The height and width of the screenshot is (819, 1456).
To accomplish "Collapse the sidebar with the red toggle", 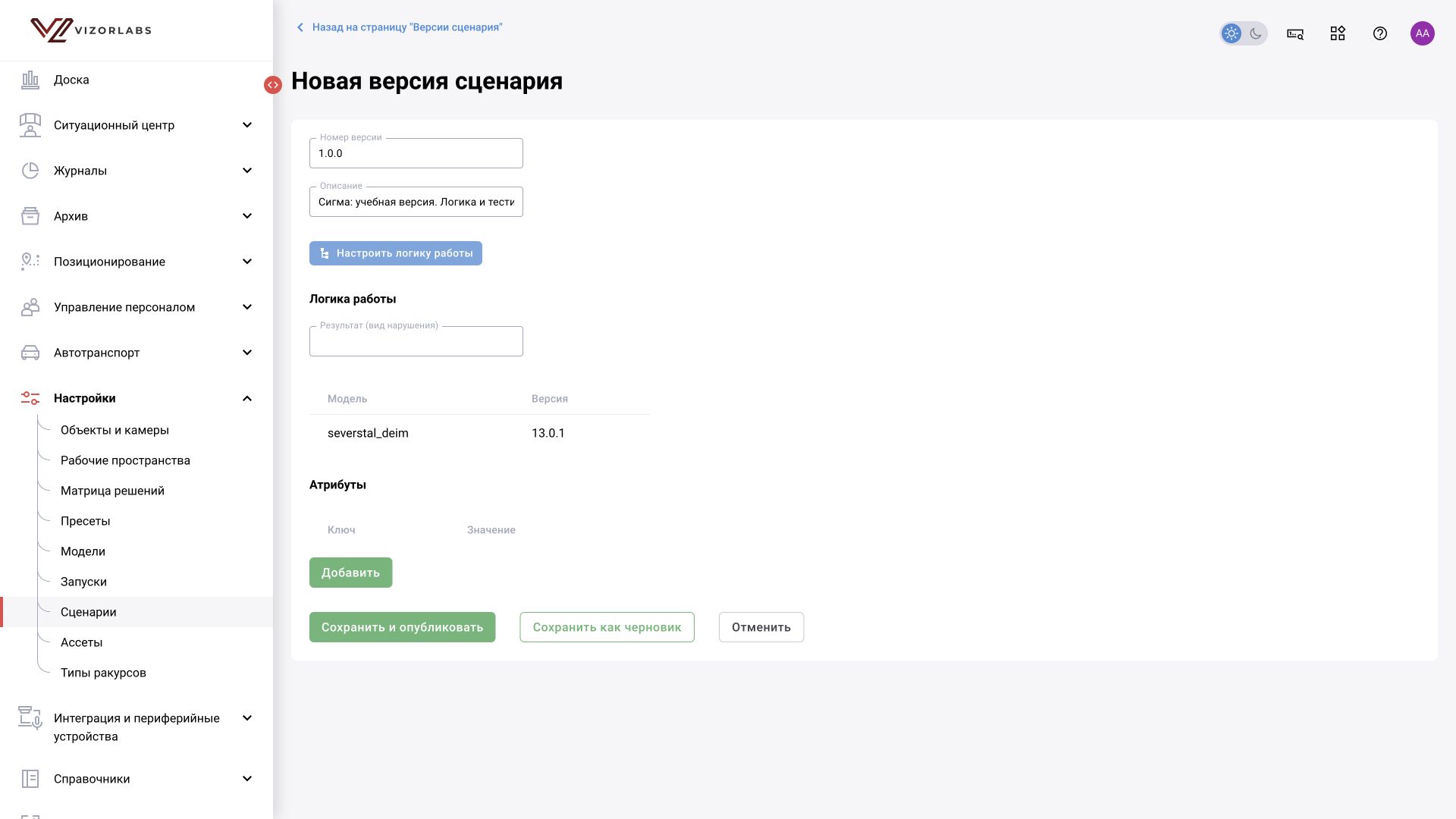I will [273, 85].
